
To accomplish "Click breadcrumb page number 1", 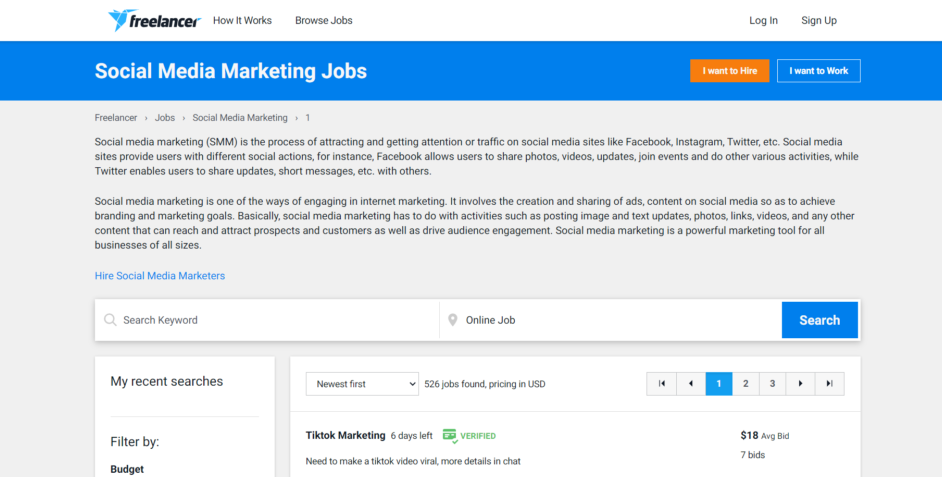I will pos(308,118).
